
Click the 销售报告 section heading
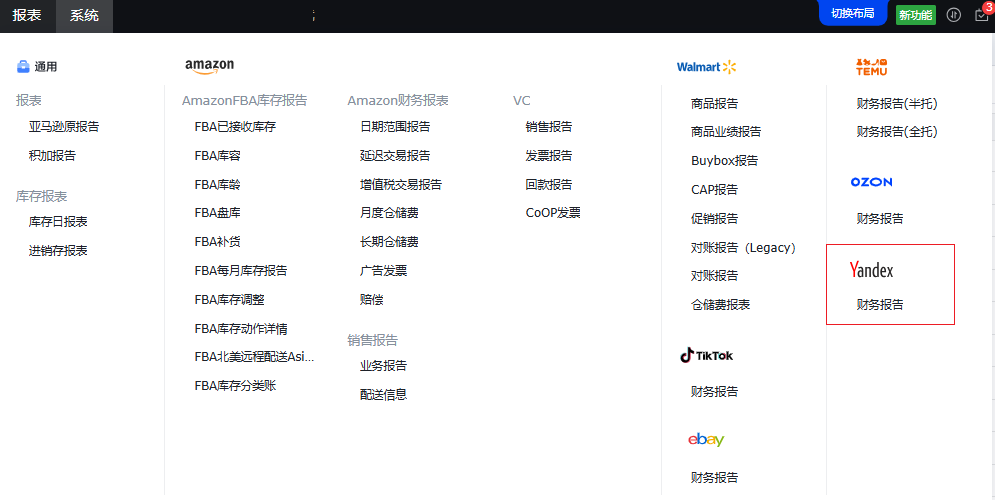click(x=372, y=340)
